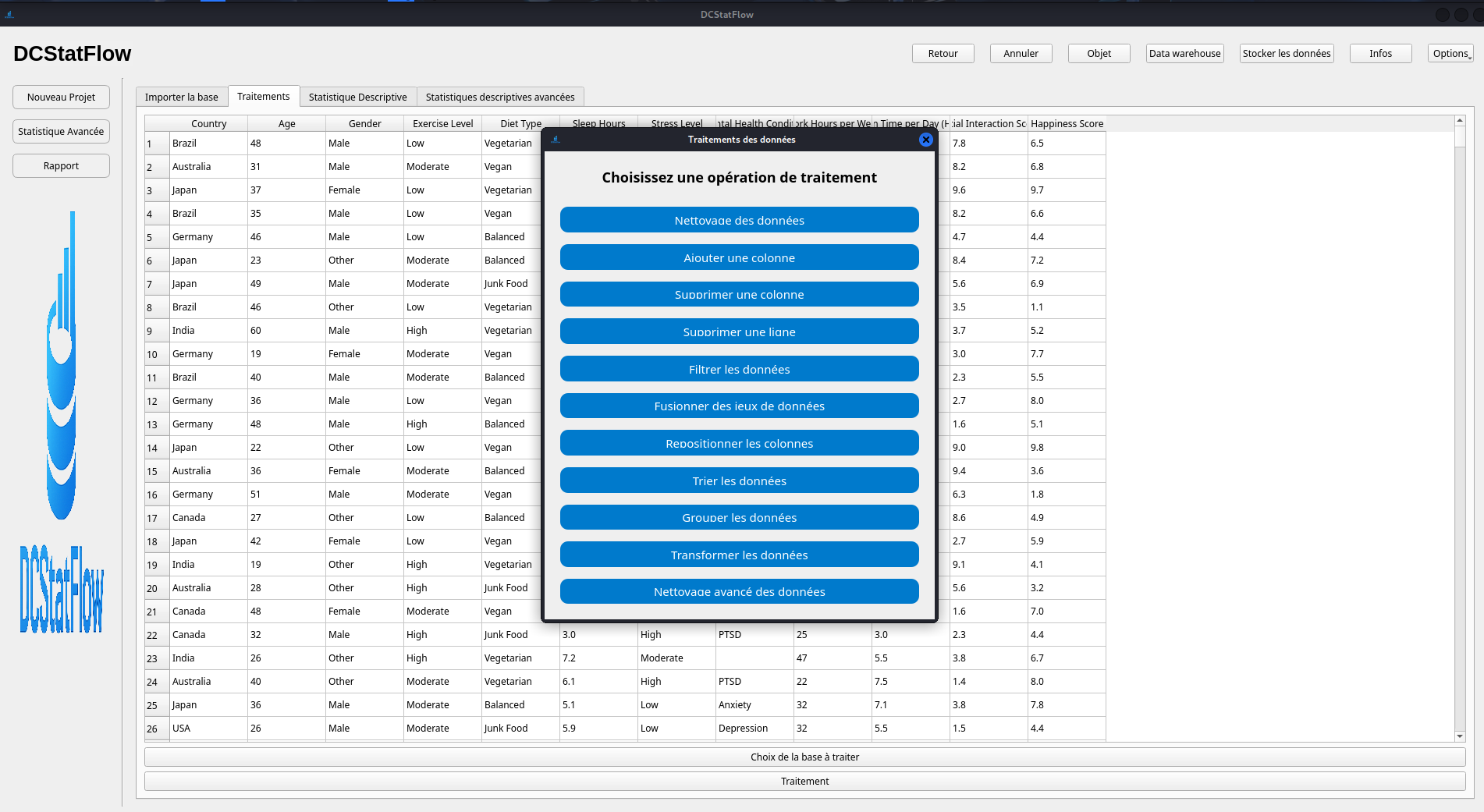1484x812 pixels.
Task: Start a Nouveau Projet
Action: click(61, 98)
